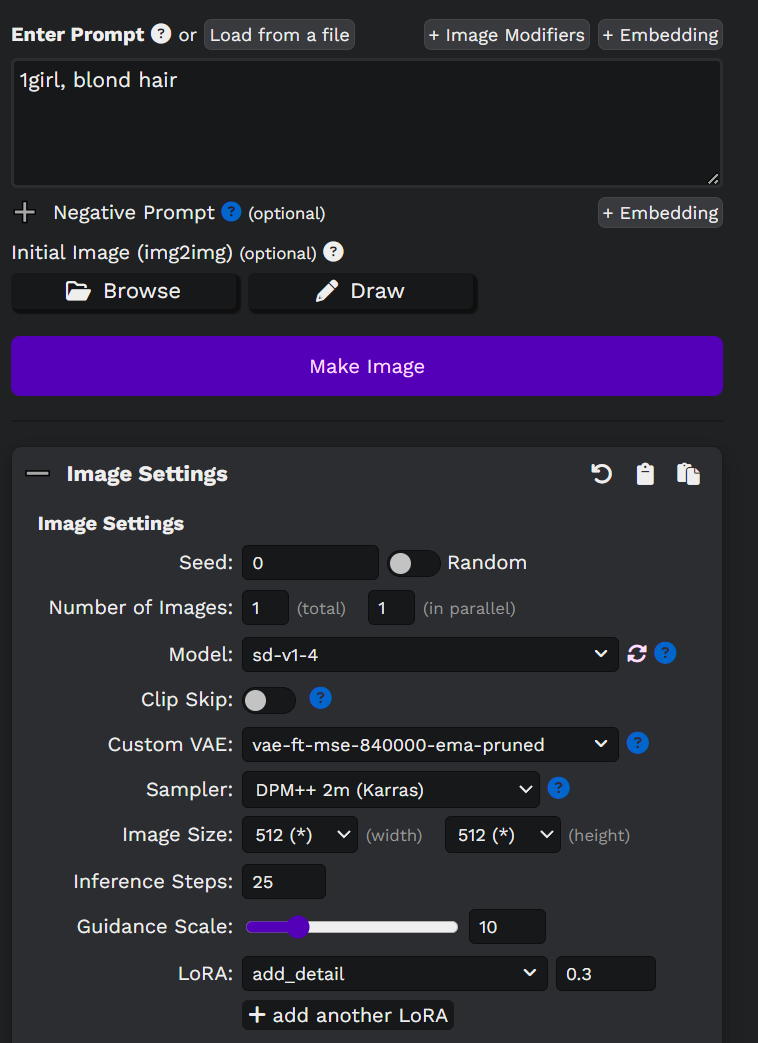Open the Custom VAE dropdown
This screenshot has width=758, height=1043.
(x=430, y=744)
